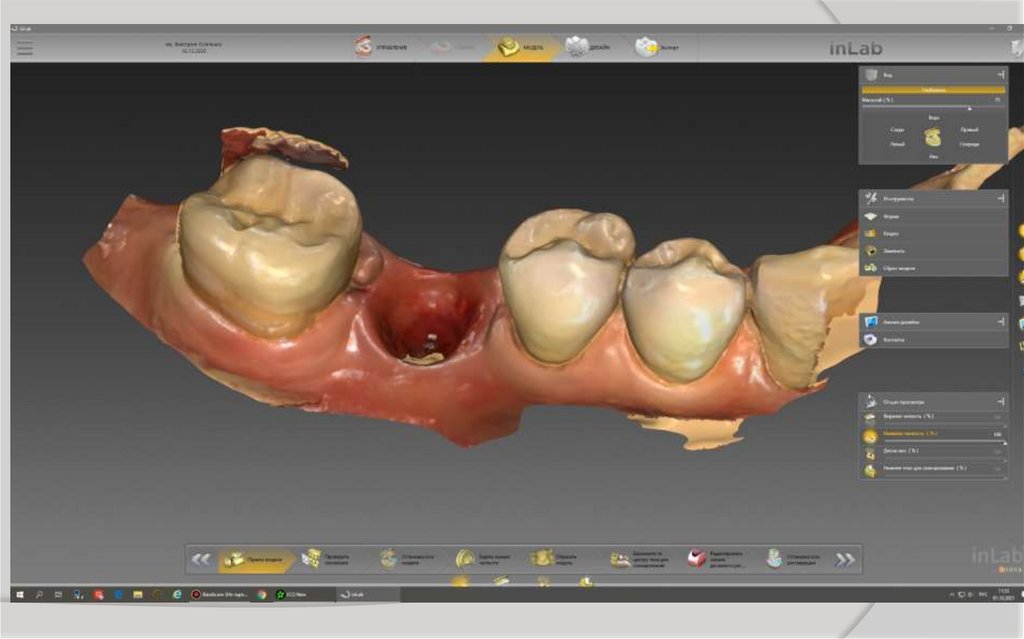The height and width of the screenshot is (639, 1024).
Task: Set the view to Спереди (Front)
Action: (969, 144)
